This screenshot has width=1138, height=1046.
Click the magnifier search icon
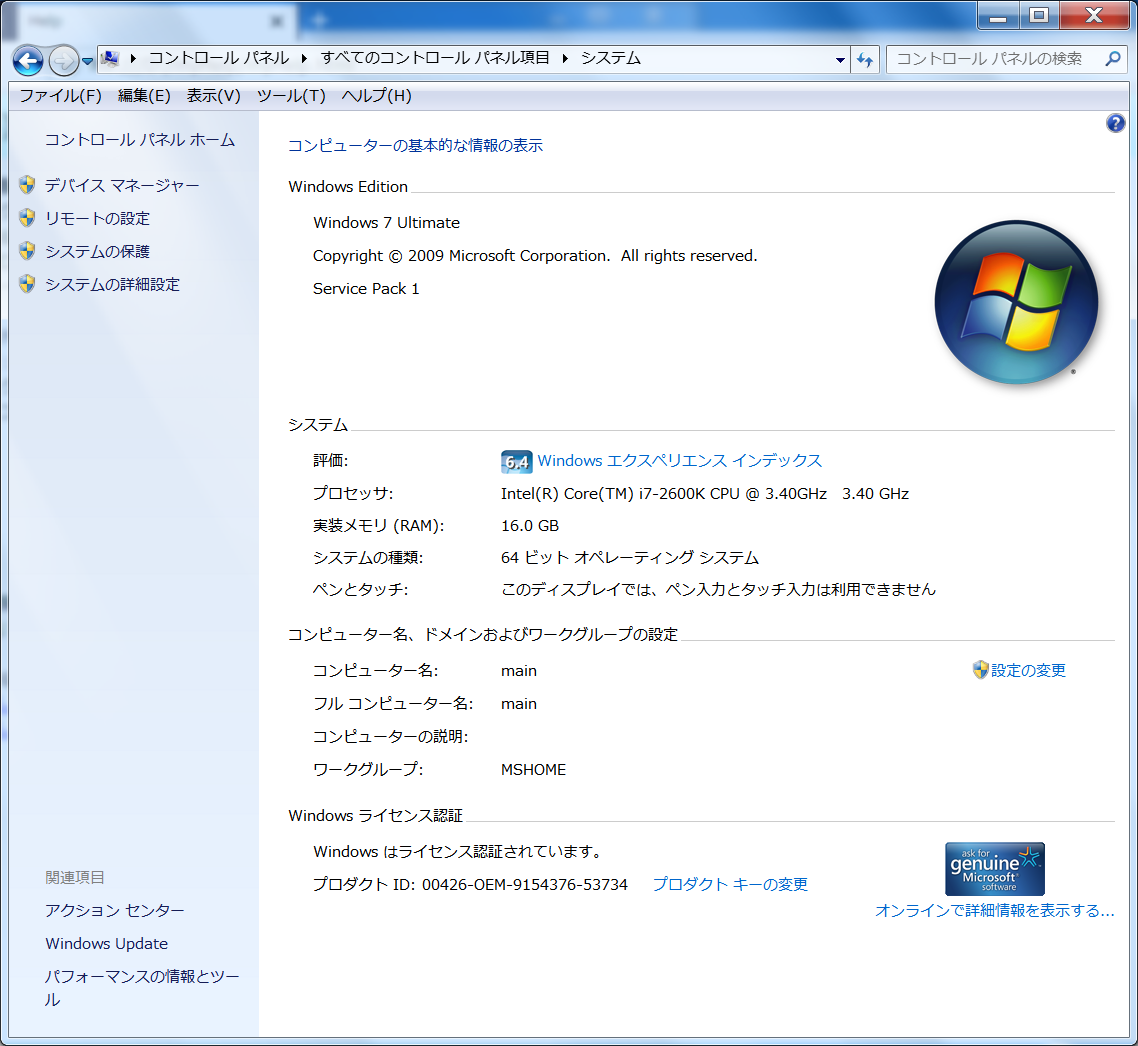coord(1113,59)
